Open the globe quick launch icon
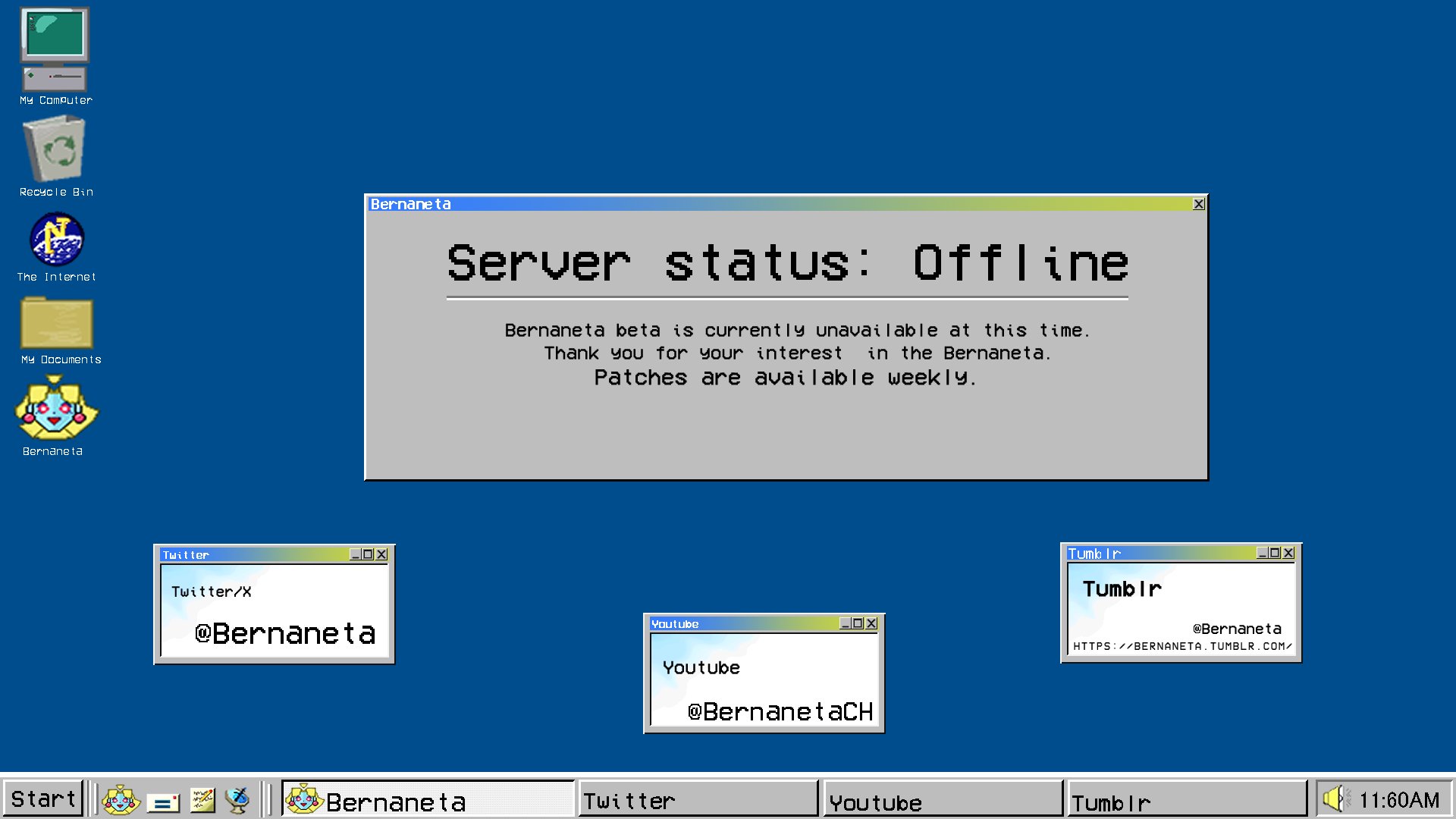1456x819 pixels. pyautogui.click(x=238, y=800)
